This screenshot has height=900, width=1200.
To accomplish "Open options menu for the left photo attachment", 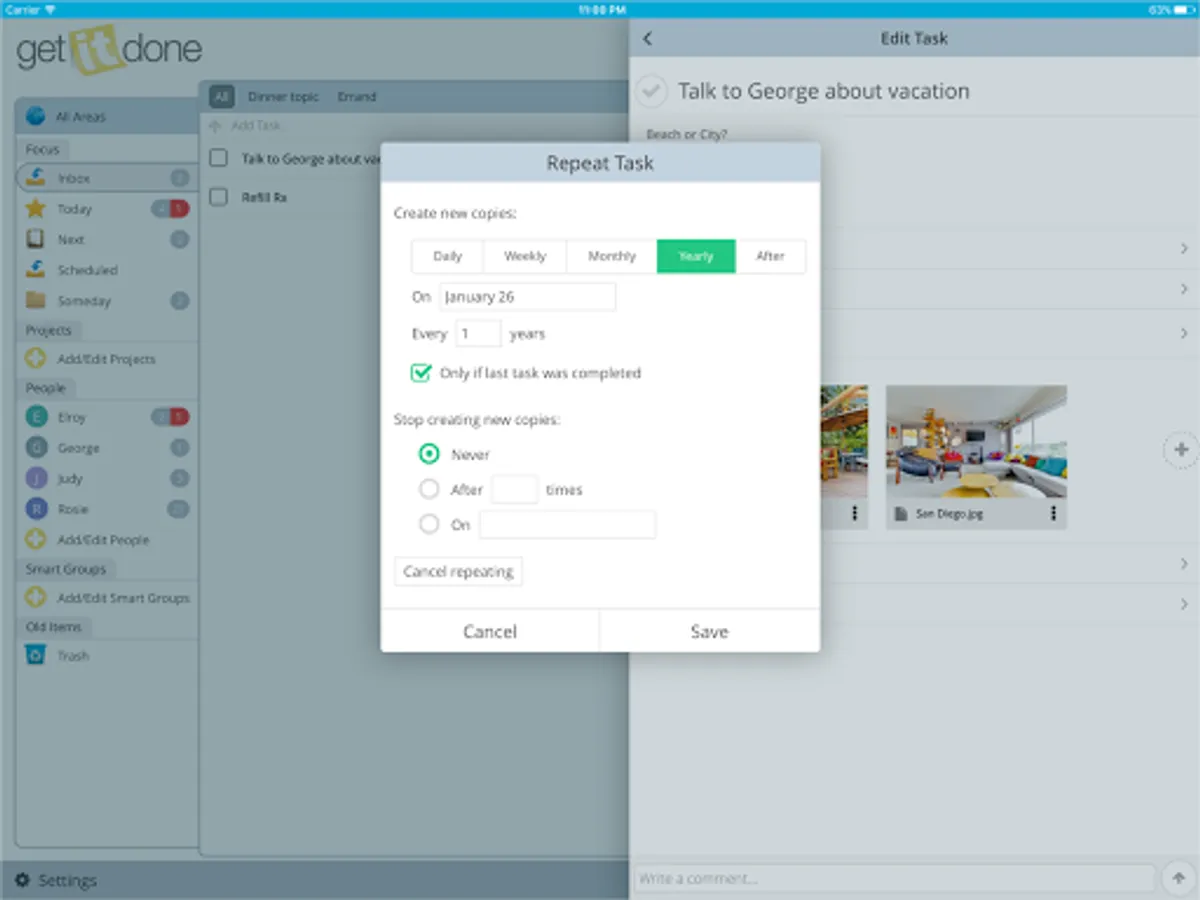I will pos(855,513).
